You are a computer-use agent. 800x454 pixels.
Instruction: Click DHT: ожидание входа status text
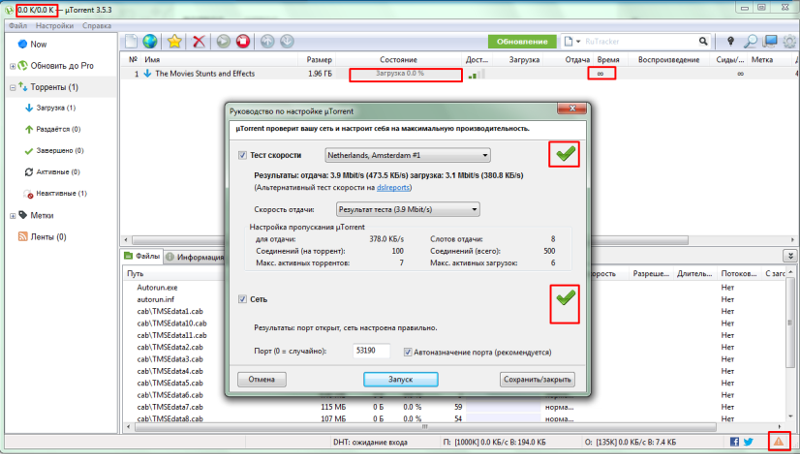(370, 442)
